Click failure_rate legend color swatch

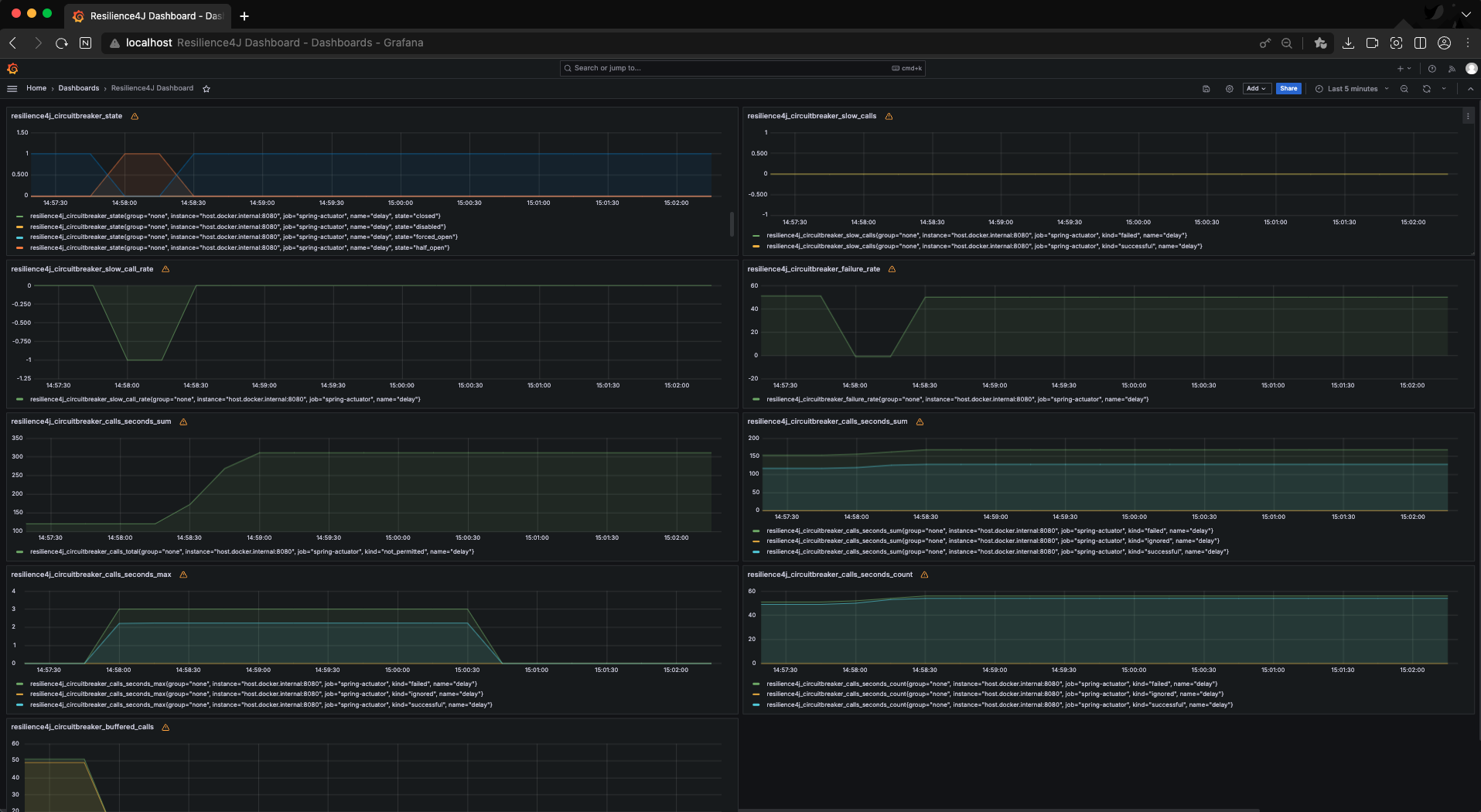[756, 400]
